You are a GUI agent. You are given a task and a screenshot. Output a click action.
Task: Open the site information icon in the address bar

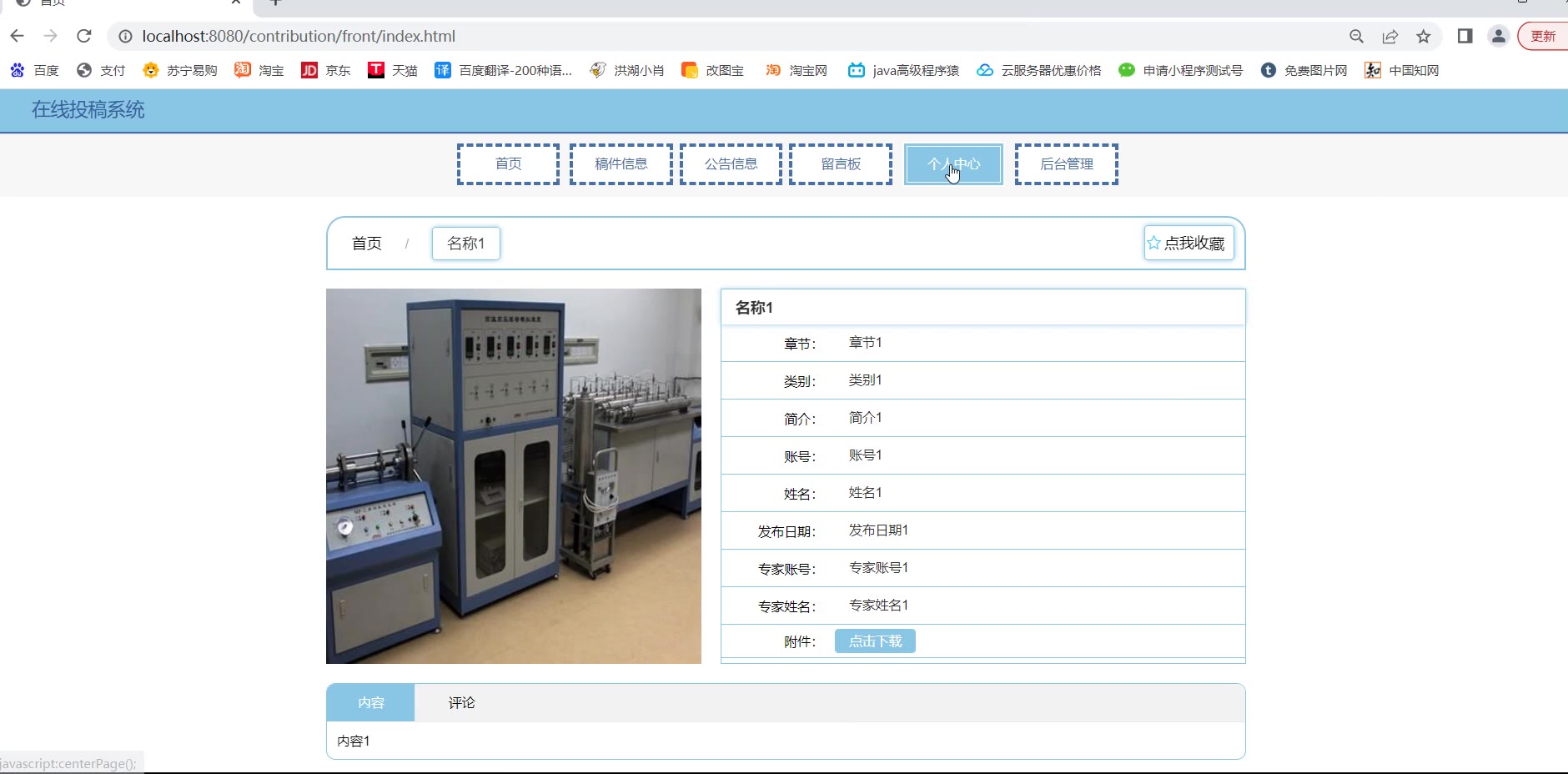click(x=125, y=37)
